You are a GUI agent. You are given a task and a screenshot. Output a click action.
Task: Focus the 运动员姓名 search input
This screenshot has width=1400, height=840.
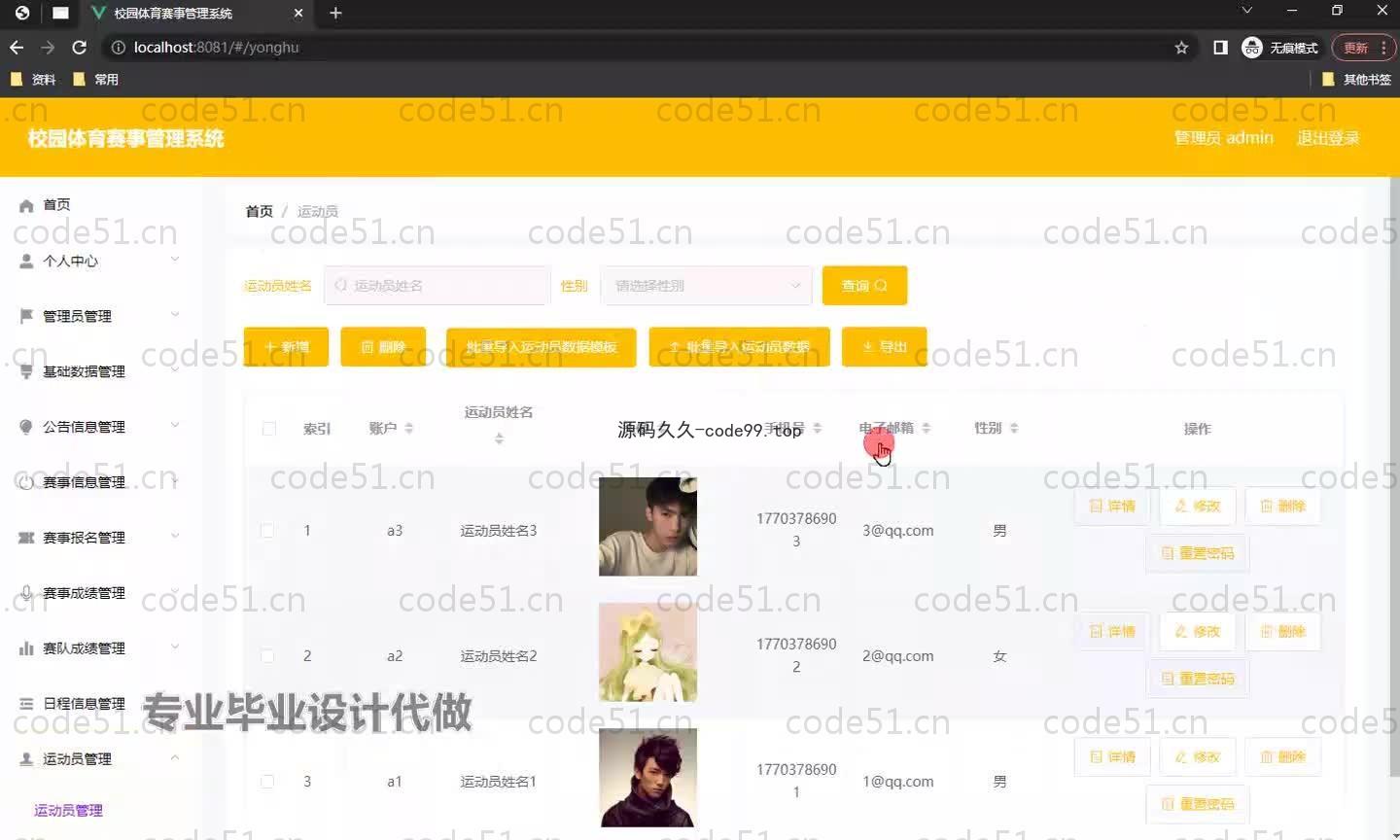pos(437,286)
